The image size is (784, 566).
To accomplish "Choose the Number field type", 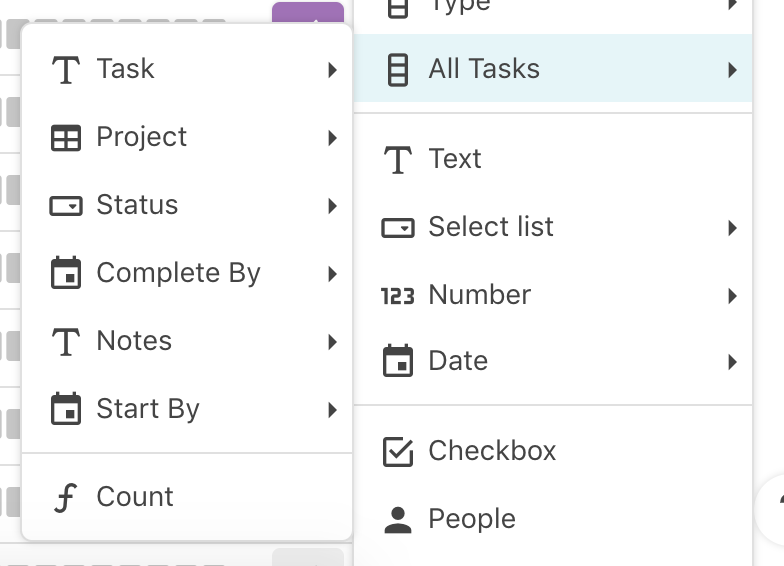I will point(553,295).
